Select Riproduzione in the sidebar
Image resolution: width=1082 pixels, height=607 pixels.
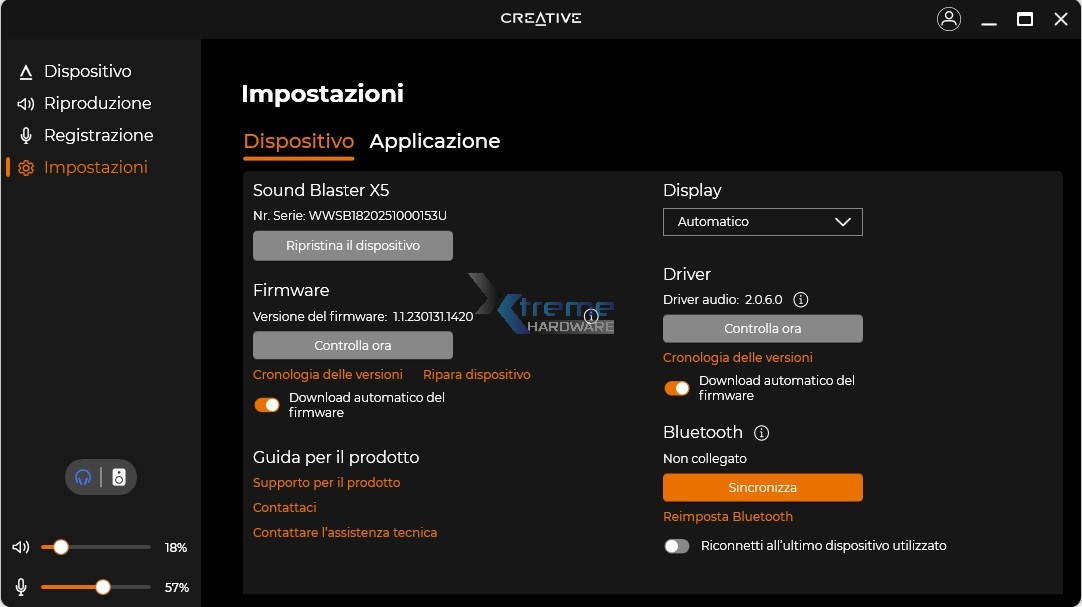[x=97, y=103]
